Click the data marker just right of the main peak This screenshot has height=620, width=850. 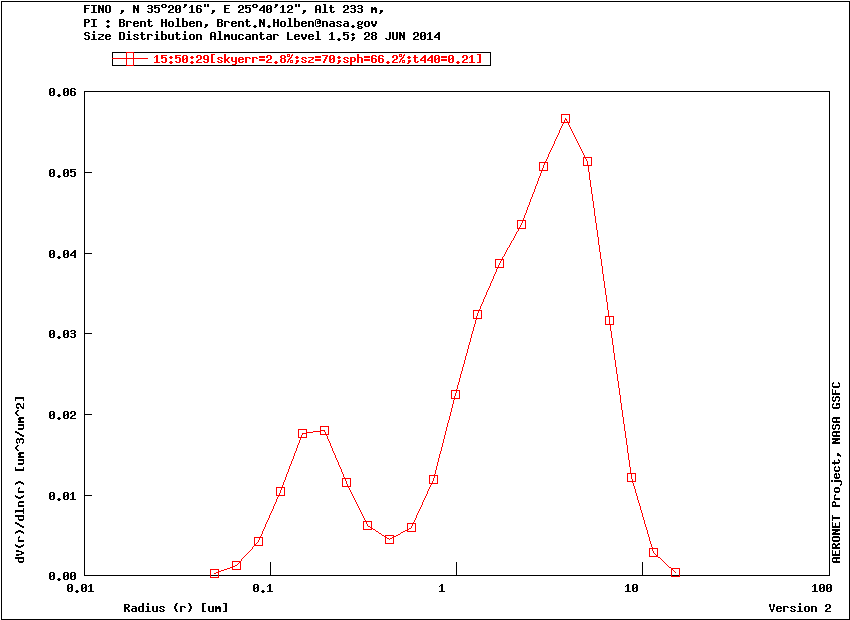click(x=587, y=161)
